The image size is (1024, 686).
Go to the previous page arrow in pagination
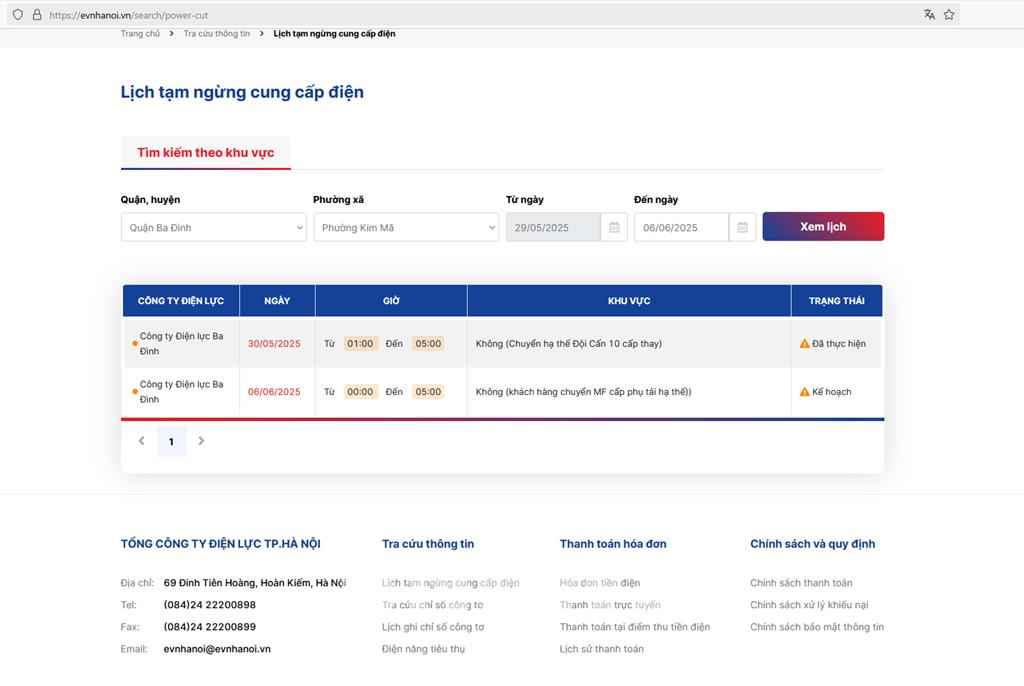click(x=141, y=441)
